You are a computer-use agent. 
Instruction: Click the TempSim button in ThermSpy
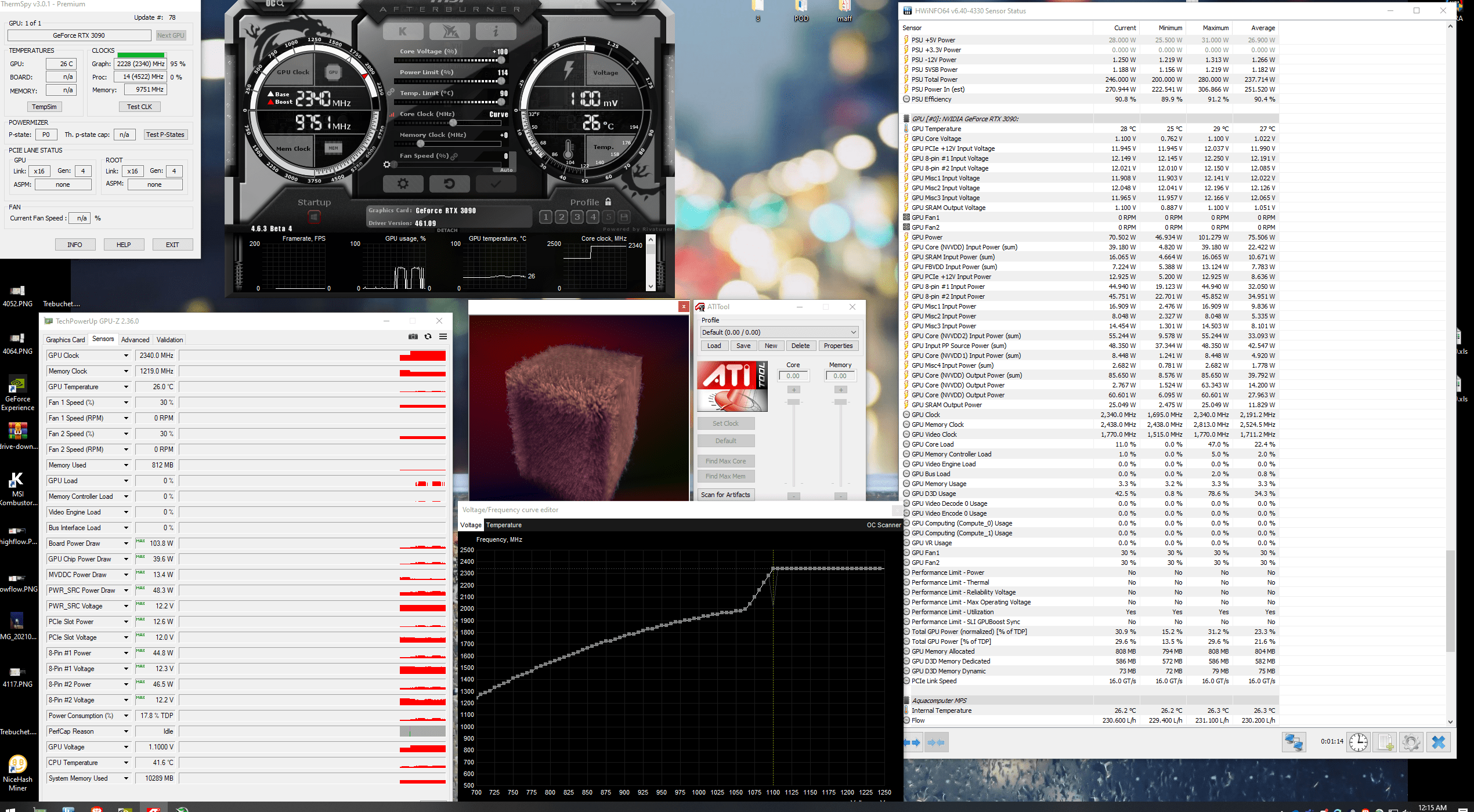point(44,107)
